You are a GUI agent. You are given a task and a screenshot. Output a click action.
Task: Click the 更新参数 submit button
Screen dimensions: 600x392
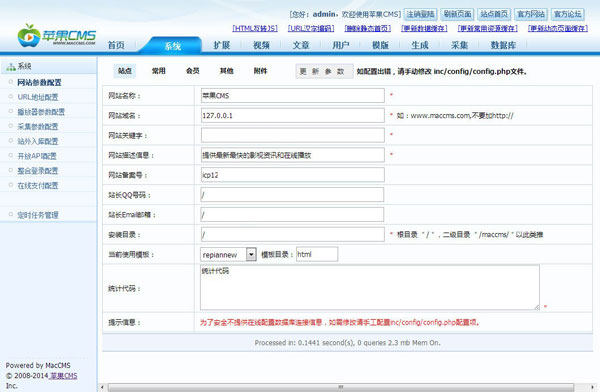coord(324,71)
